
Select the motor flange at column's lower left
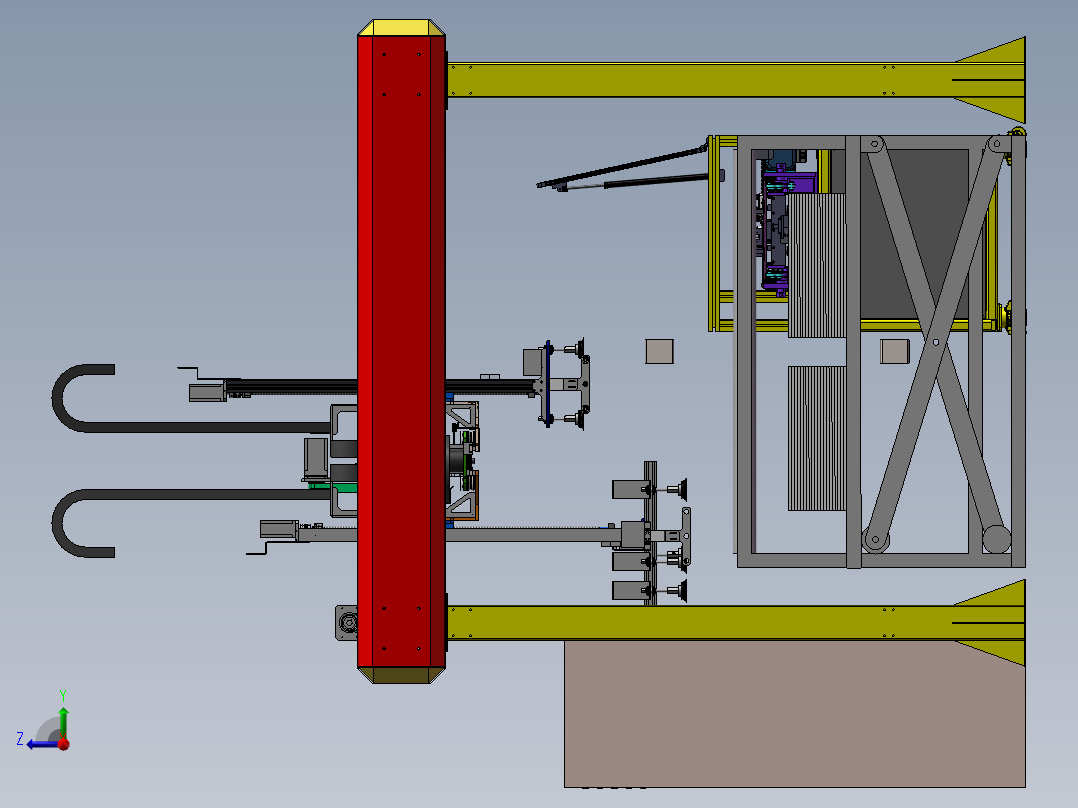click(346, 623)
